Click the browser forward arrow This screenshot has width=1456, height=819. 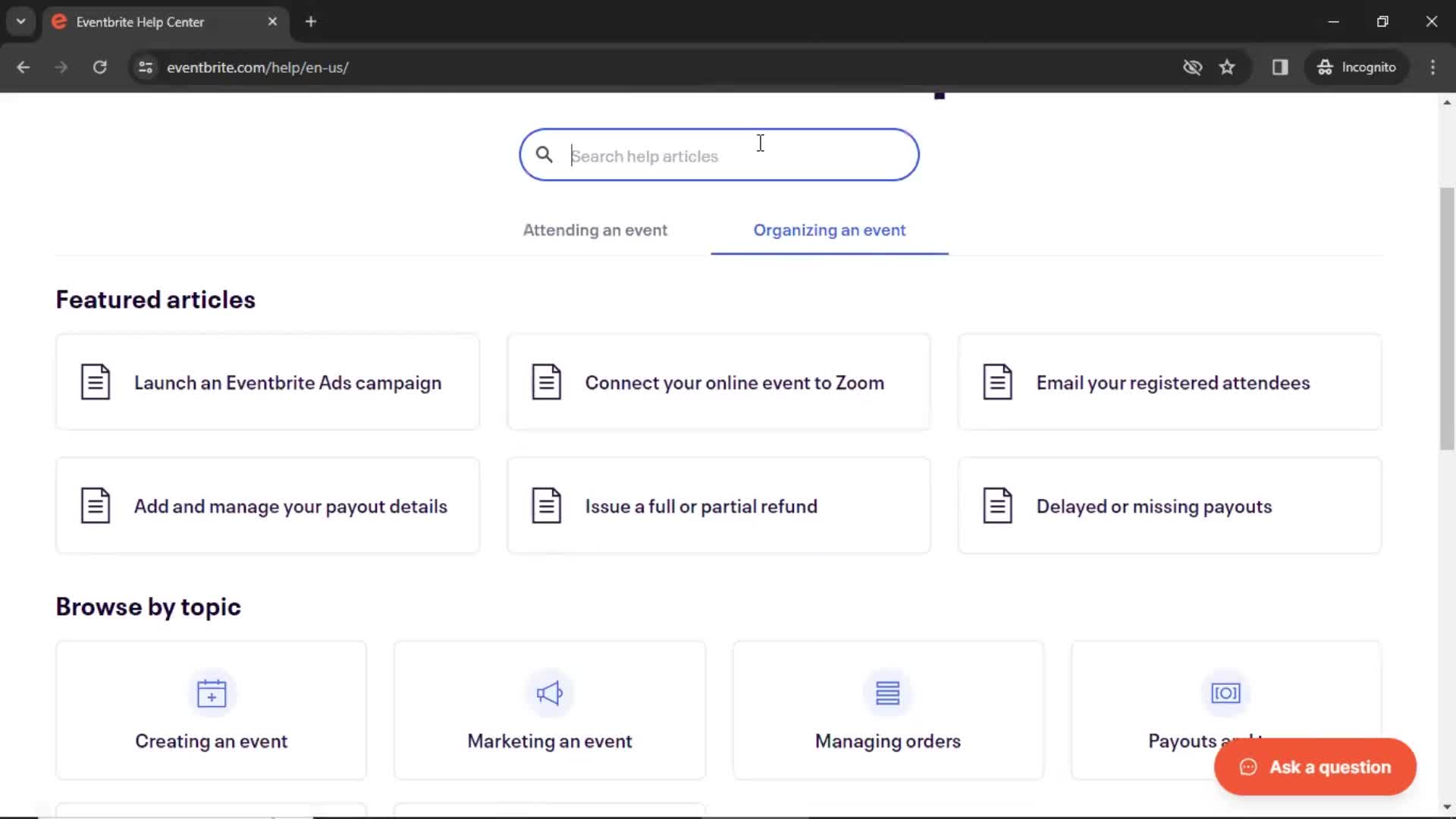pyautogui.click(x=61, y=67)
